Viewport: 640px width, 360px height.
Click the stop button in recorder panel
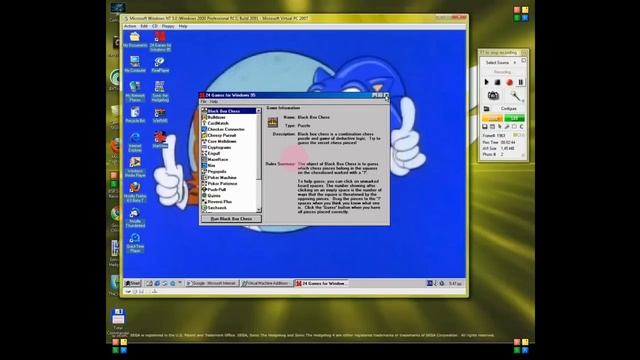pyautogui.click(x=498, y=82)
